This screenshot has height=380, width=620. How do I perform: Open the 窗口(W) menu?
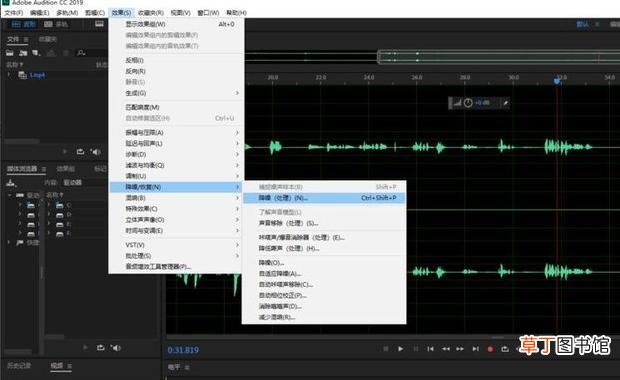[x=208, y=13]
